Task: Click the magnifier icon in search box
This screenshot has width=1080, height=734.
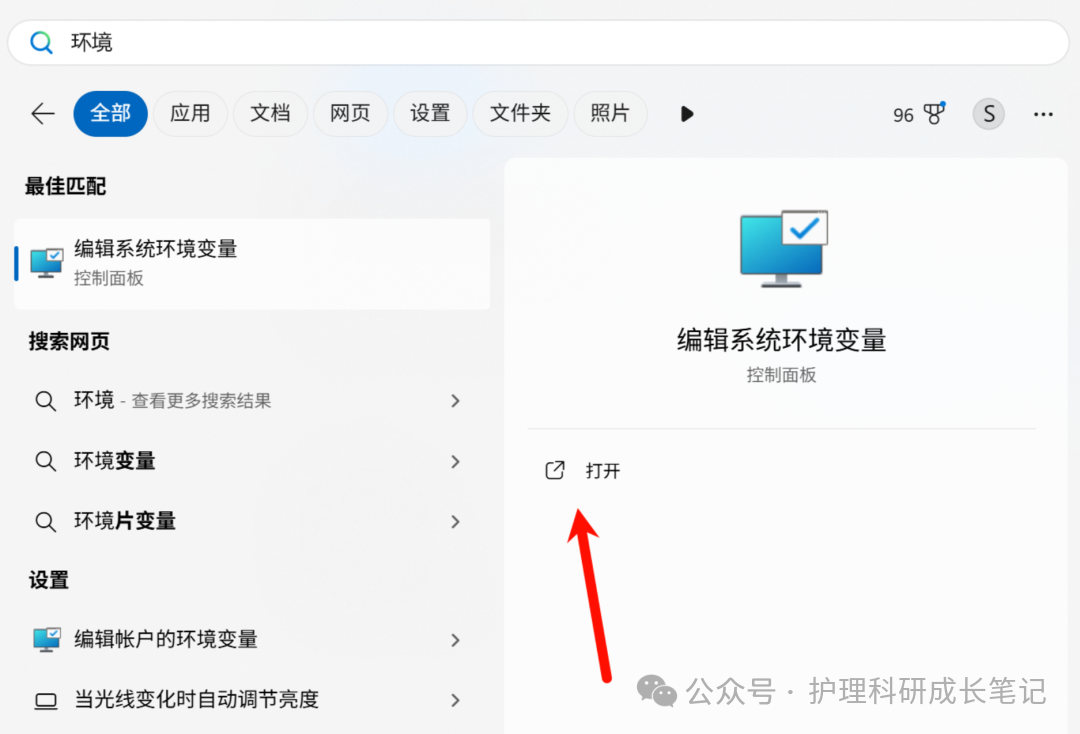Action: click(x=41, y=43)
